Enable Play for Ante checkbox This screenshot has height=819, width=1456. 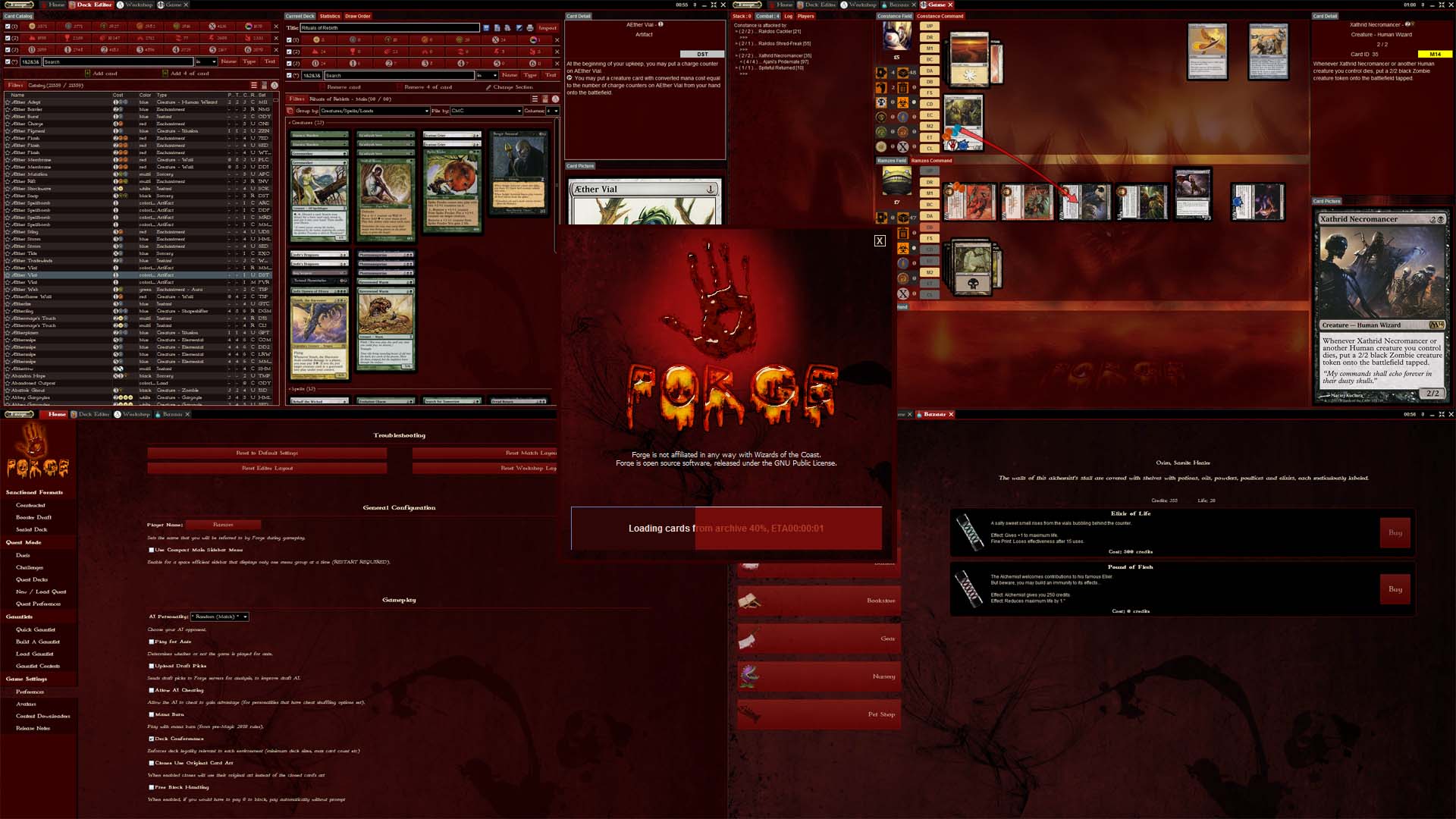point(152,642)
